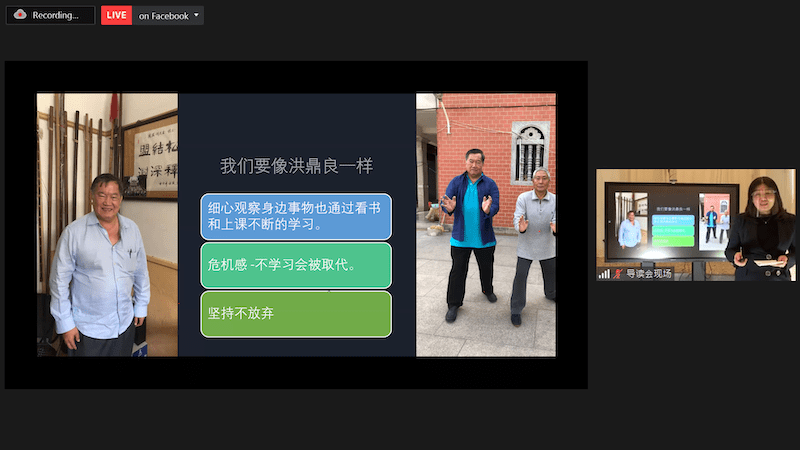Click the signal strength bars icon
The width and height of the screenshot is (800, 450).
604,273
